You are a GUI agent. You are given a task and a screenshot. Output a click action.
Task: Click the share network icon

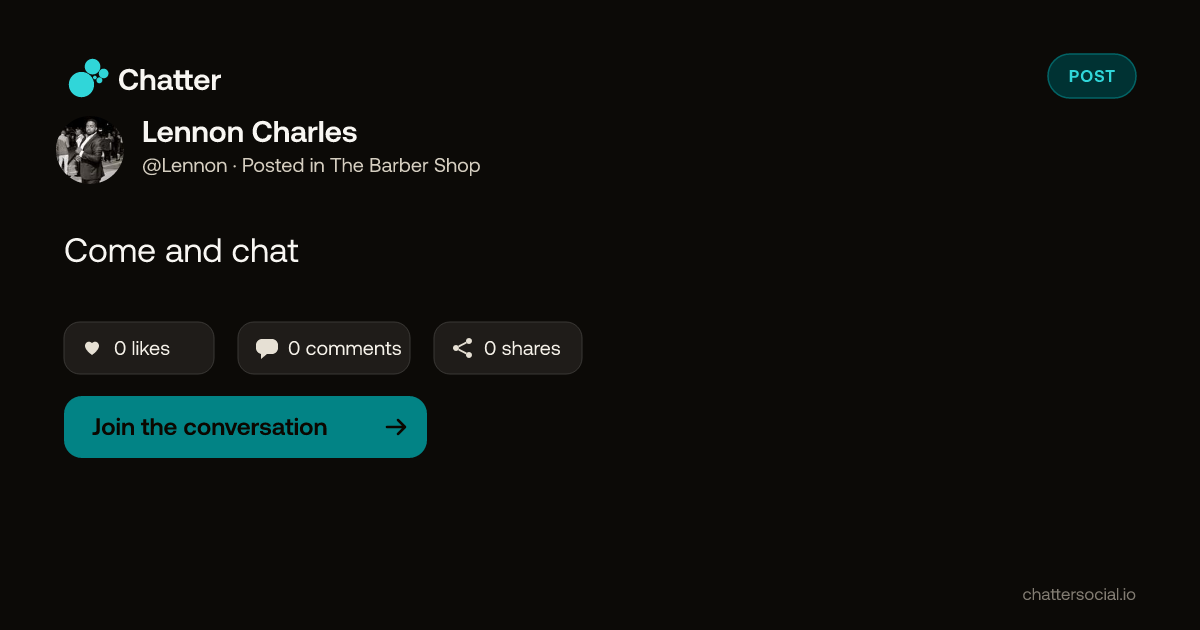pyautogui.click(x=462, y=348)
